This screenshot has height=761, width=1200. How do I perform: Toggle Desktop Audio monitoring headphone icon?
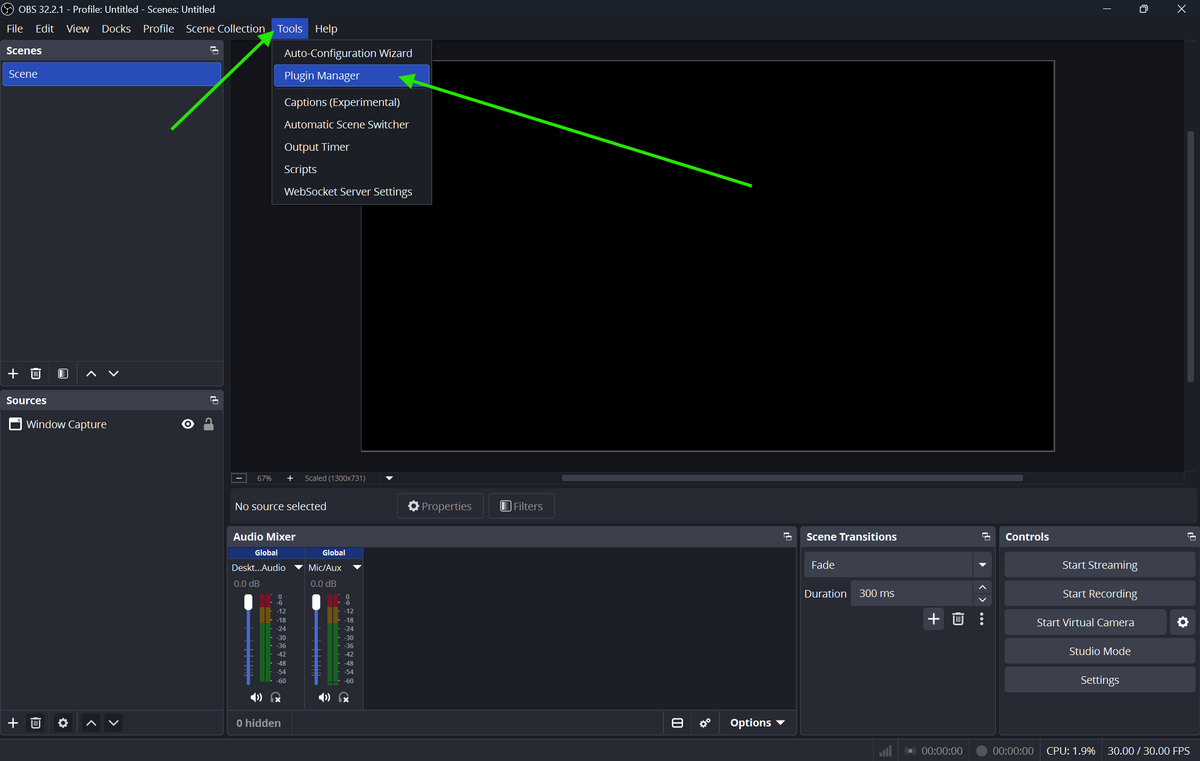[276, 697]
